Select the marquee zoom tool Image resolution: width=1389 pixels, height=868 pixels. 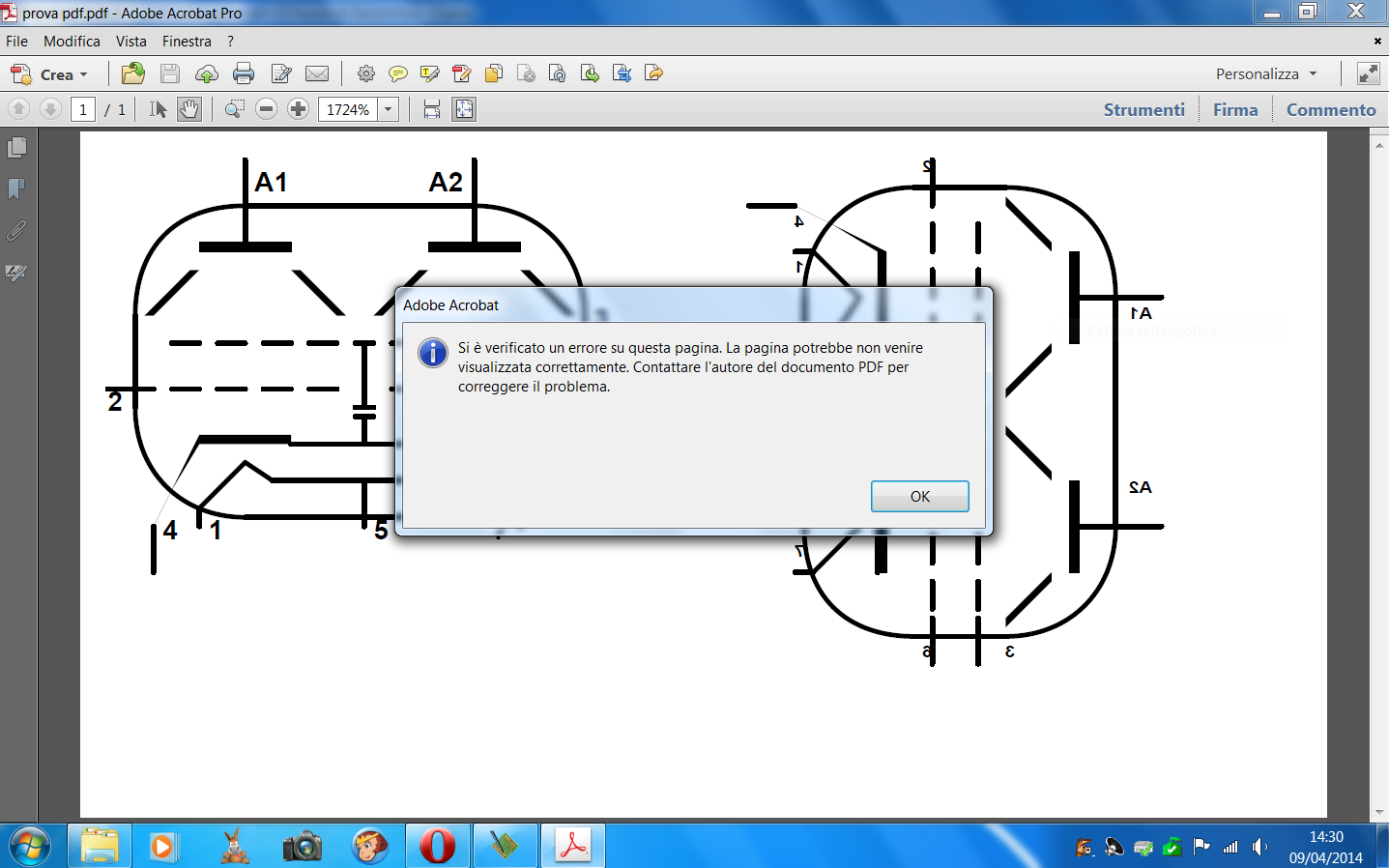(x=234, y=109)
